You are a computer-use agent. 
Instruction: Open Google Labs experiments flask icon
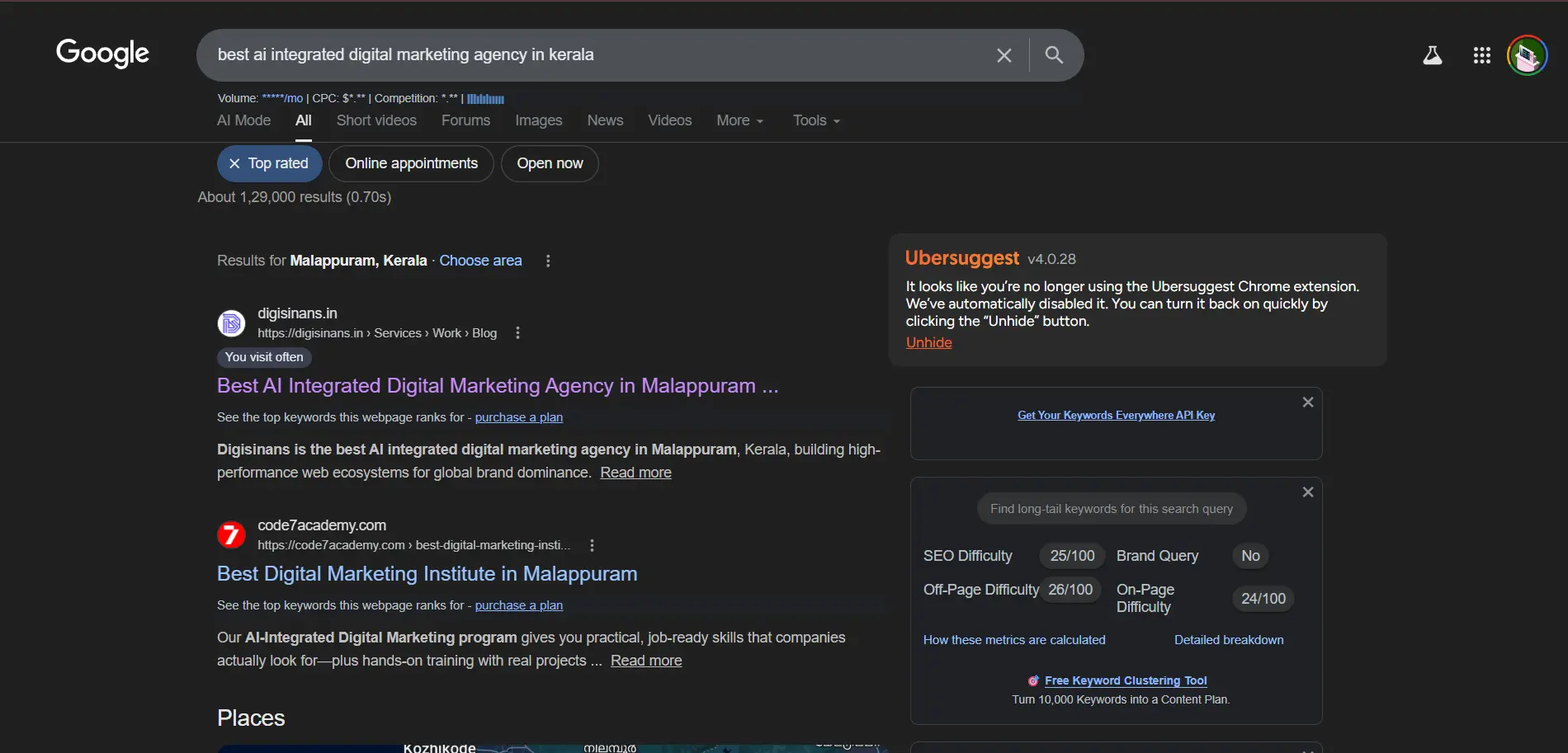pyautogui.click(x=1433, y=55)
